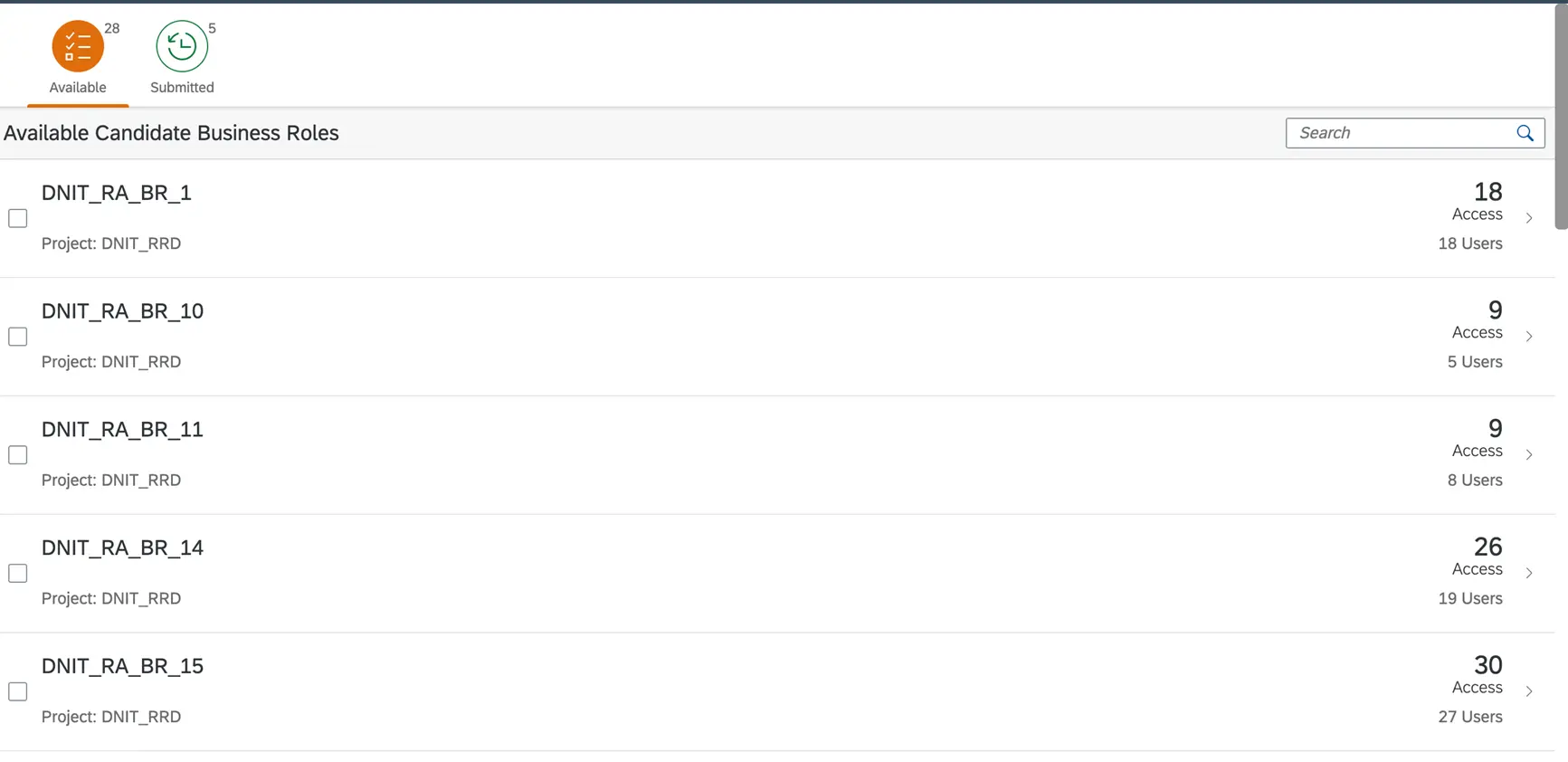This screenshot has width=1568, height=762.
Task: Click the vertical scrollbar thumb
Action: (1561, 118)
